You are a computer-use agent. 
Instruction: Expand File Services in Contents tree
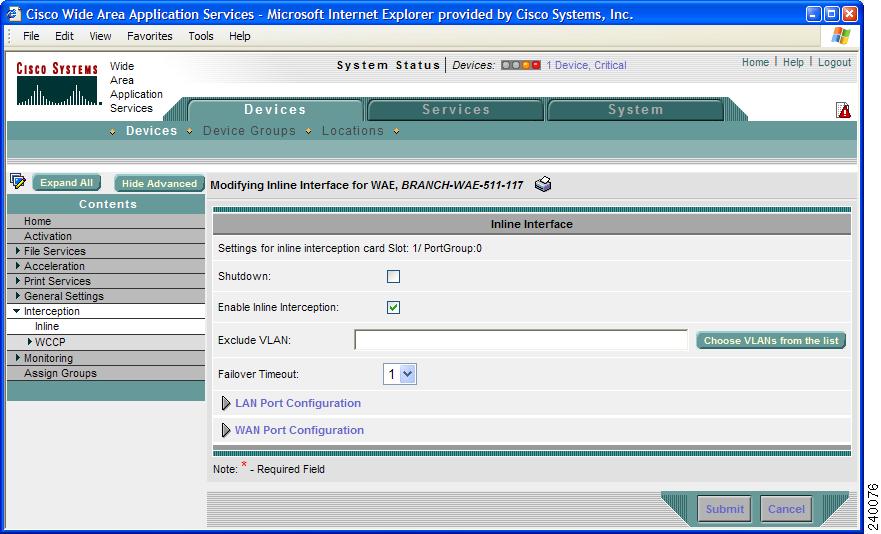click(18, 251)
